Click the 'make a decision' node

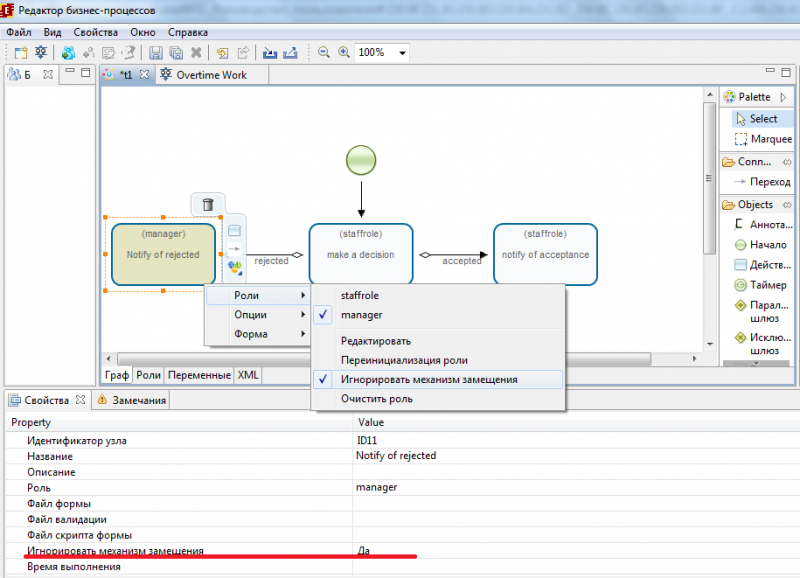pos(360,255)
